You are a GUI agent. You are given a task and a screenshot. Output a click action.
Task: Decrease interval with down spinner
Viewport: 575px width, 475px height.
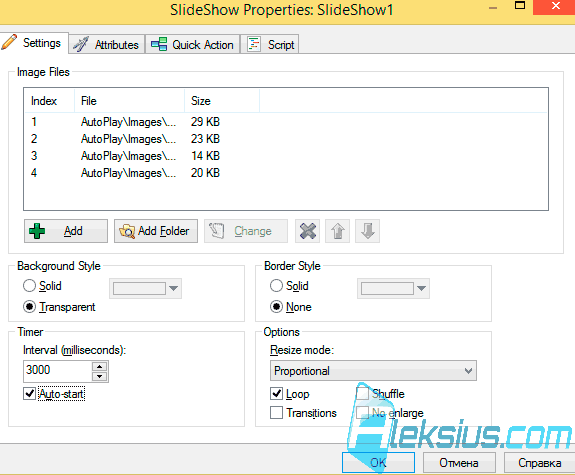pos(99,376)
